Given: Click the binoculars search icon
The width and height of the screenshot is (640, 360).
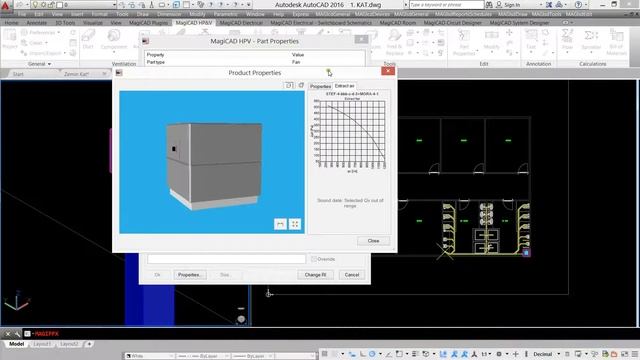Looking at the screenshot, I should (489, 5).
